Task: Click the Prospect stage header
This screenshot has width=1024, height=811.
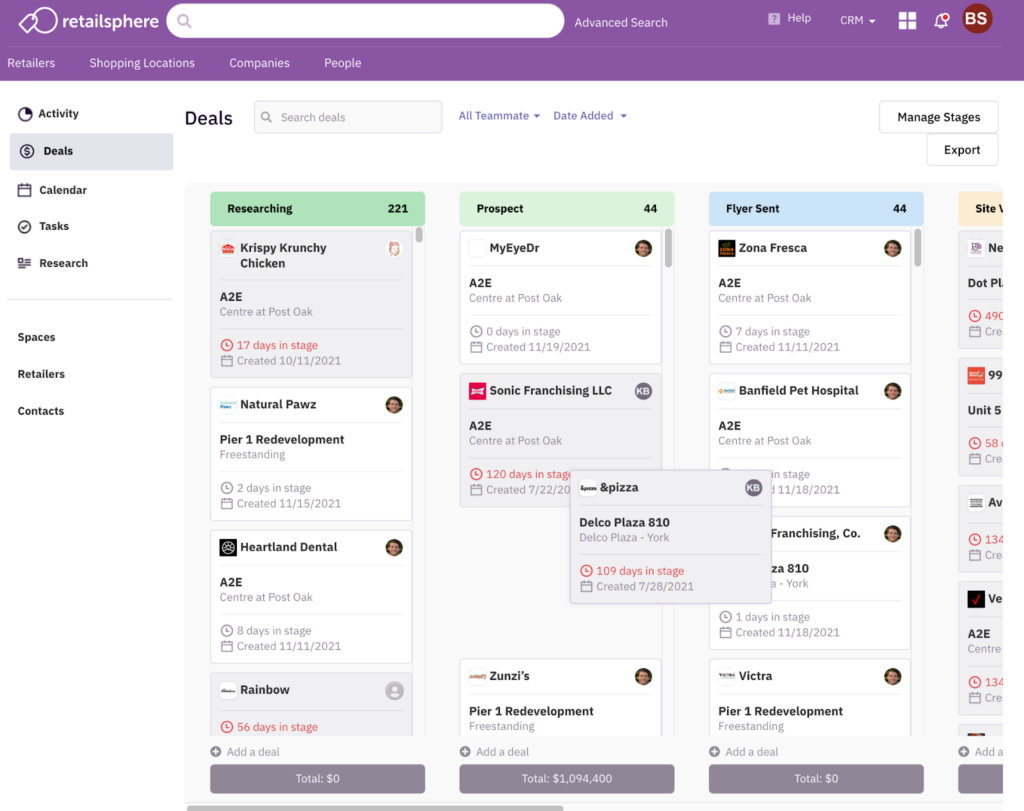Action: [567, 208]
